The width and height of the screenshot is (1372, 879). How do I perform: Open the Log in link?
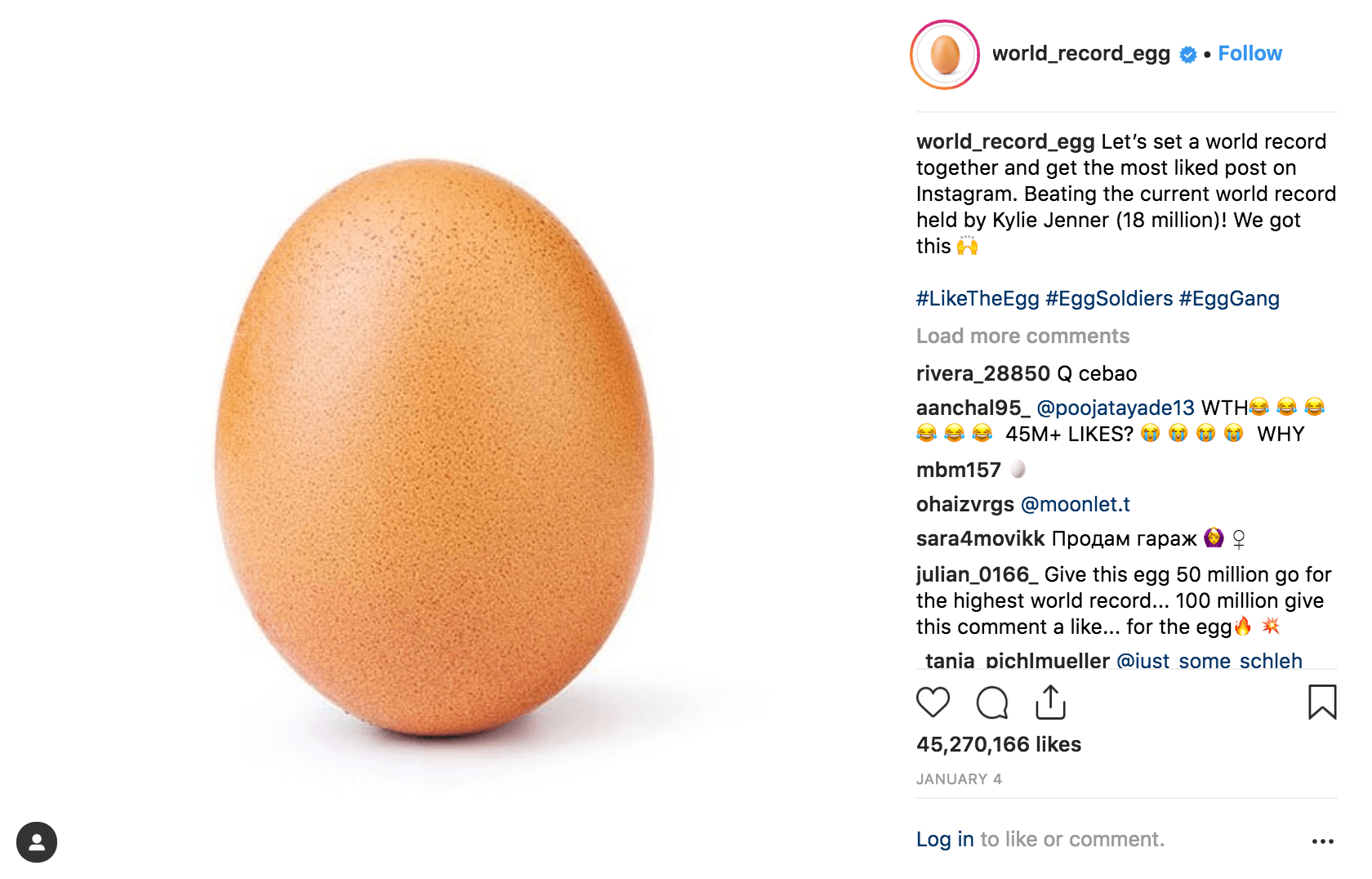[944, 839]
